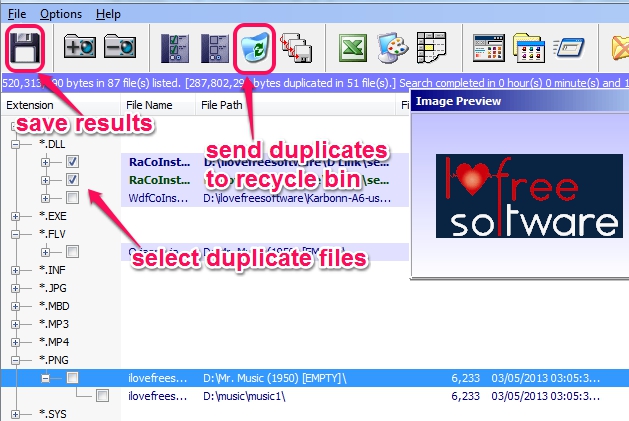Open the Help menu
Screen dimensions: 629x421
coord(108,14)
